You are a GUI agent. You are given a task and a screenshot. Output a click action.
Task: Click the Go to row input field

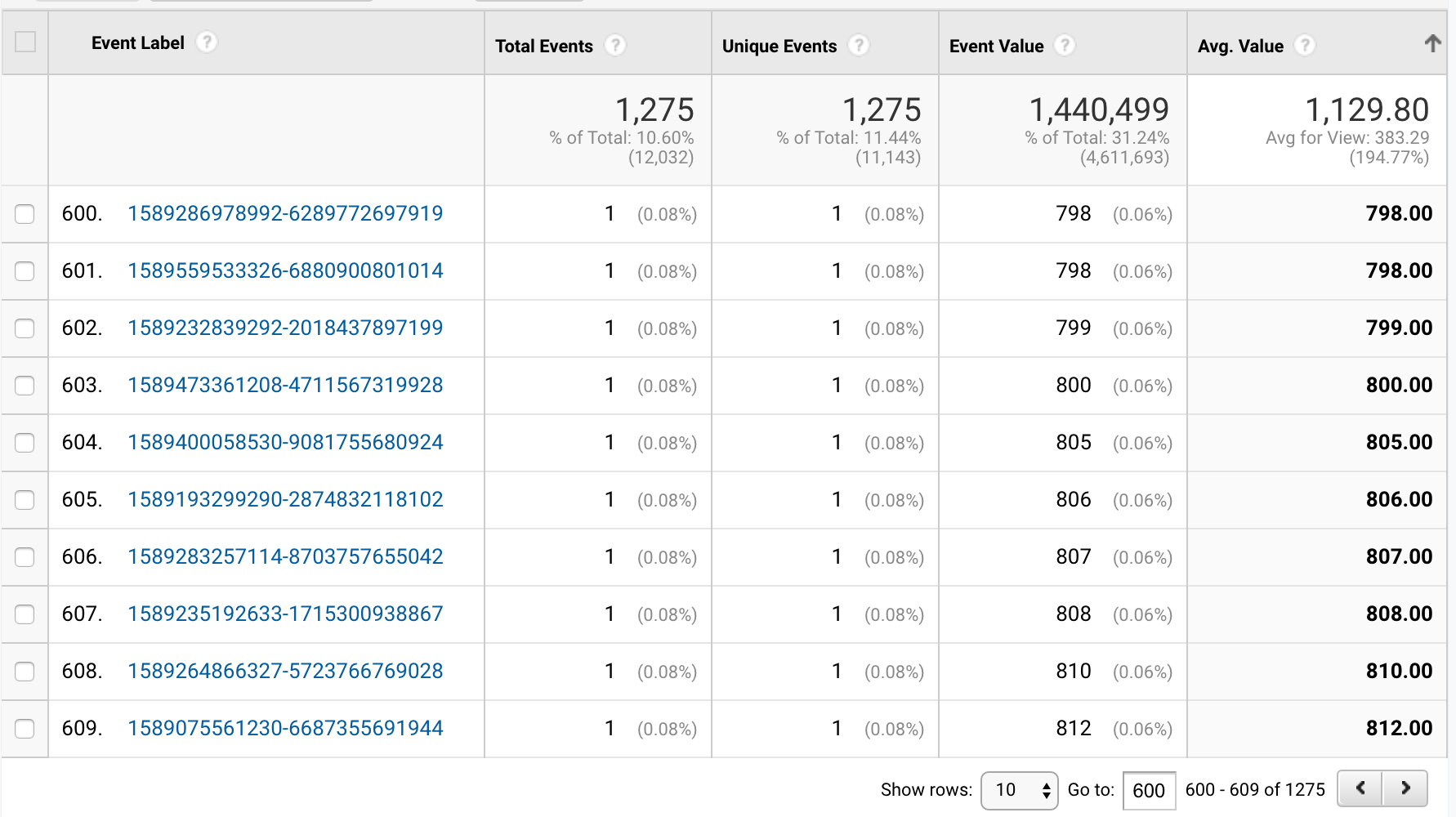[1149, 790]
